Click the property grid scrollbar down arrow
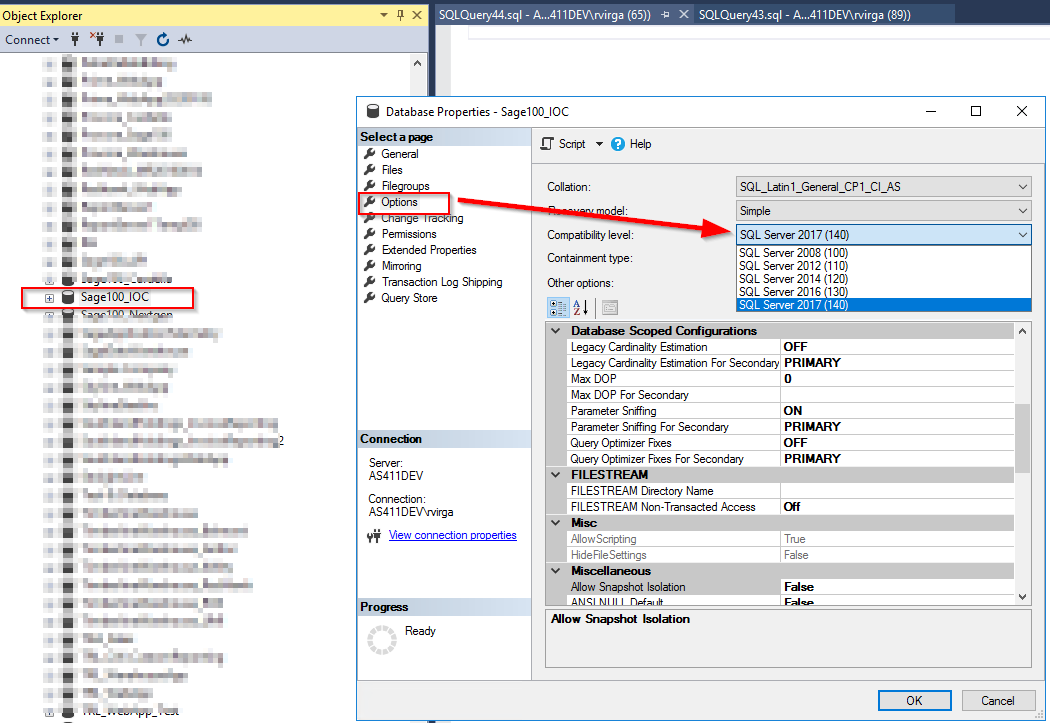 coord(1023,597)
